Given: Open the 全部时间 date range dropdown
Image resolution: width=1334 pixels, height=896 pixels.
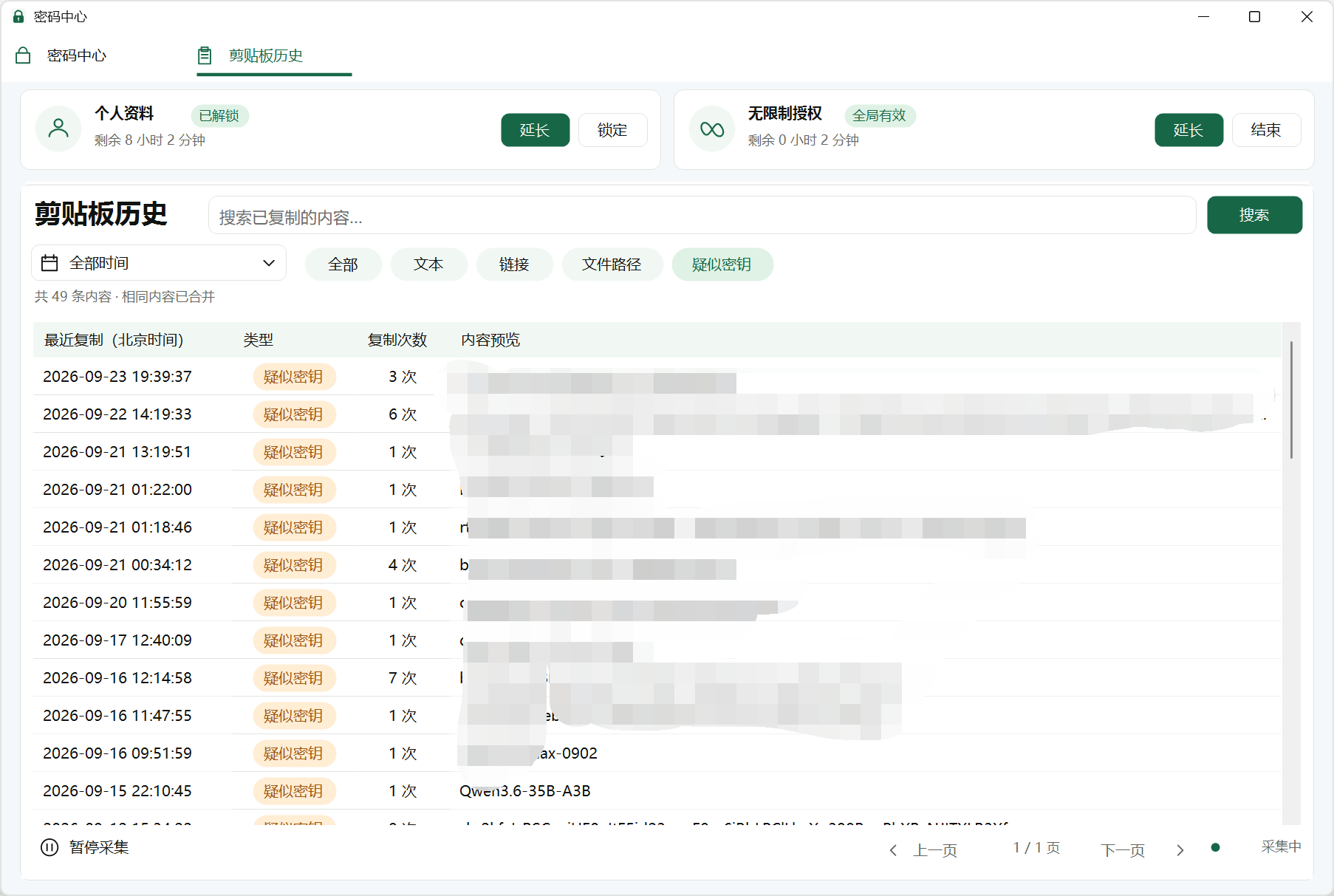Looking at the screenshot, I should click(159, 263).
